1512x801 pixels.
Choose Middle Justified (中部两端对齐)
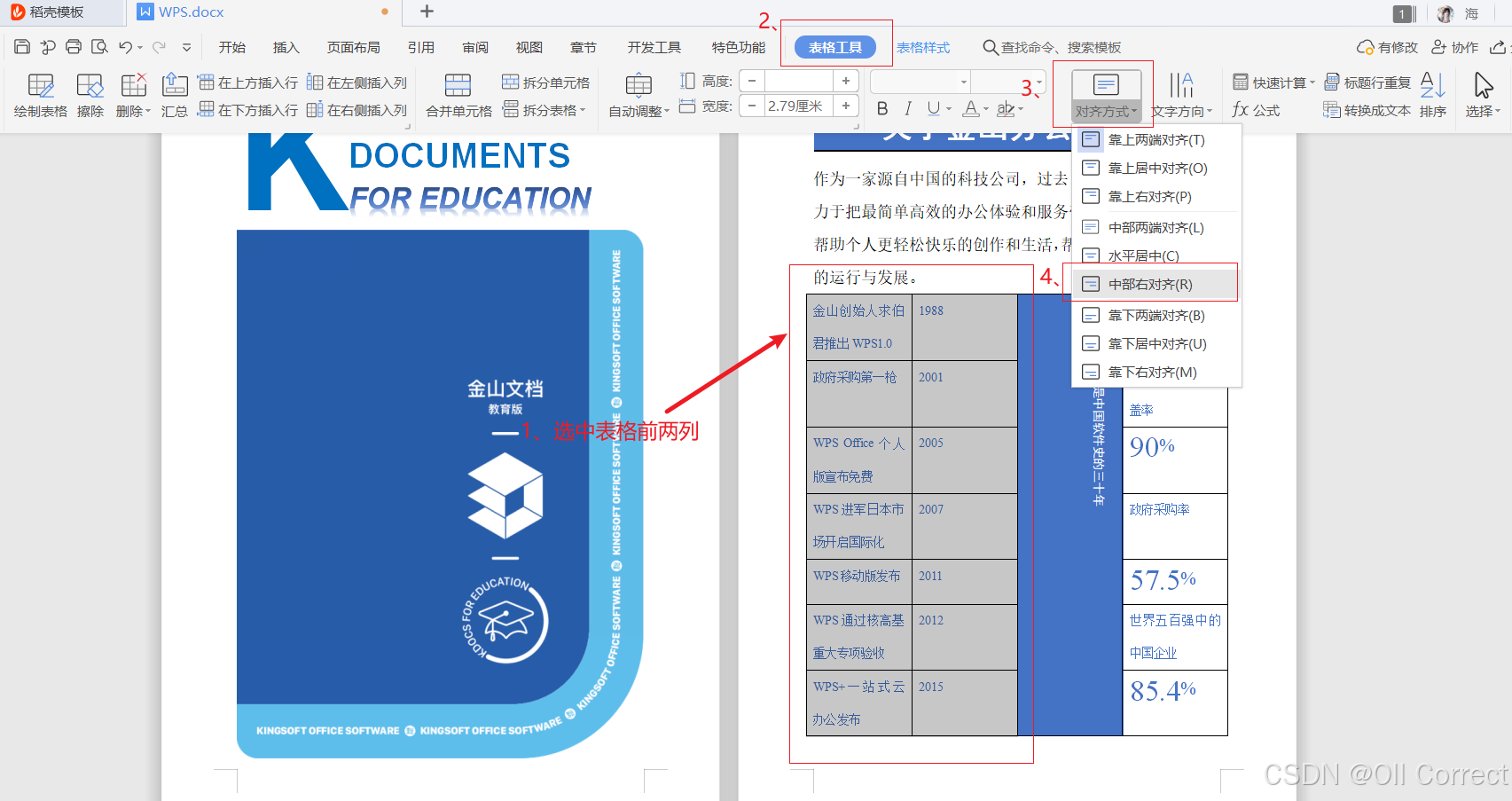pos(1156,227)
